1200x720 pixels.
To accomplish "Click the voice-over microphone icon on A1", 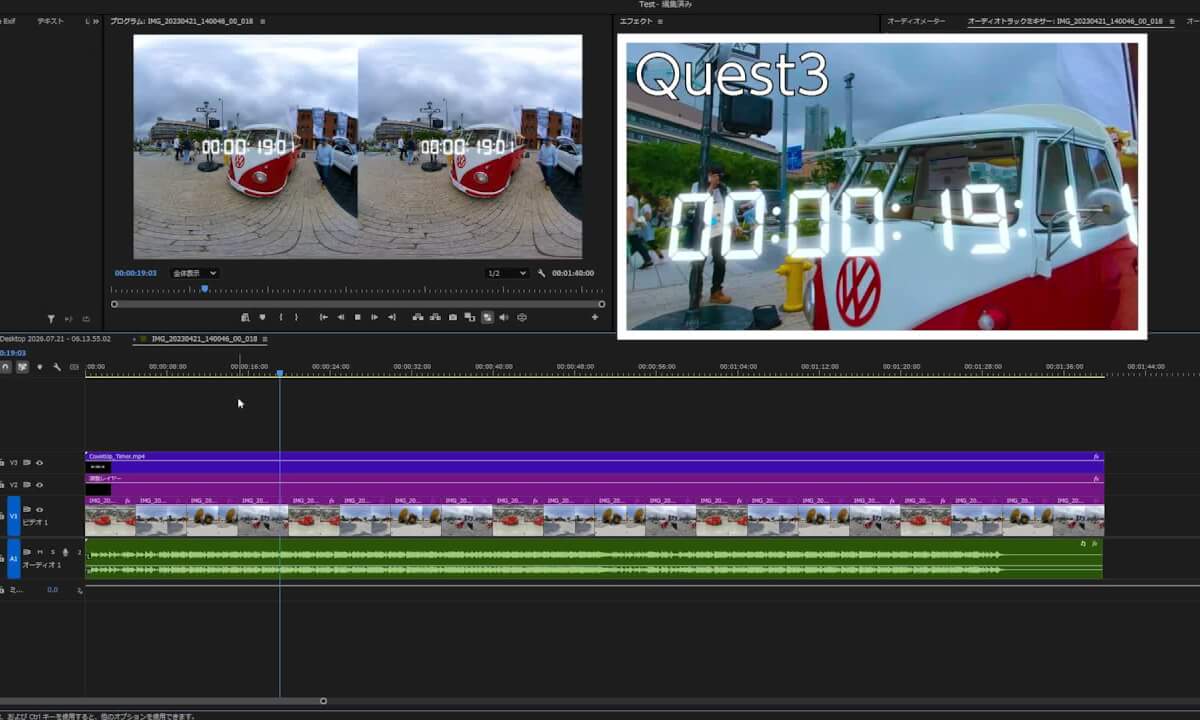I will pyautogui.click(x=66, y=552).
